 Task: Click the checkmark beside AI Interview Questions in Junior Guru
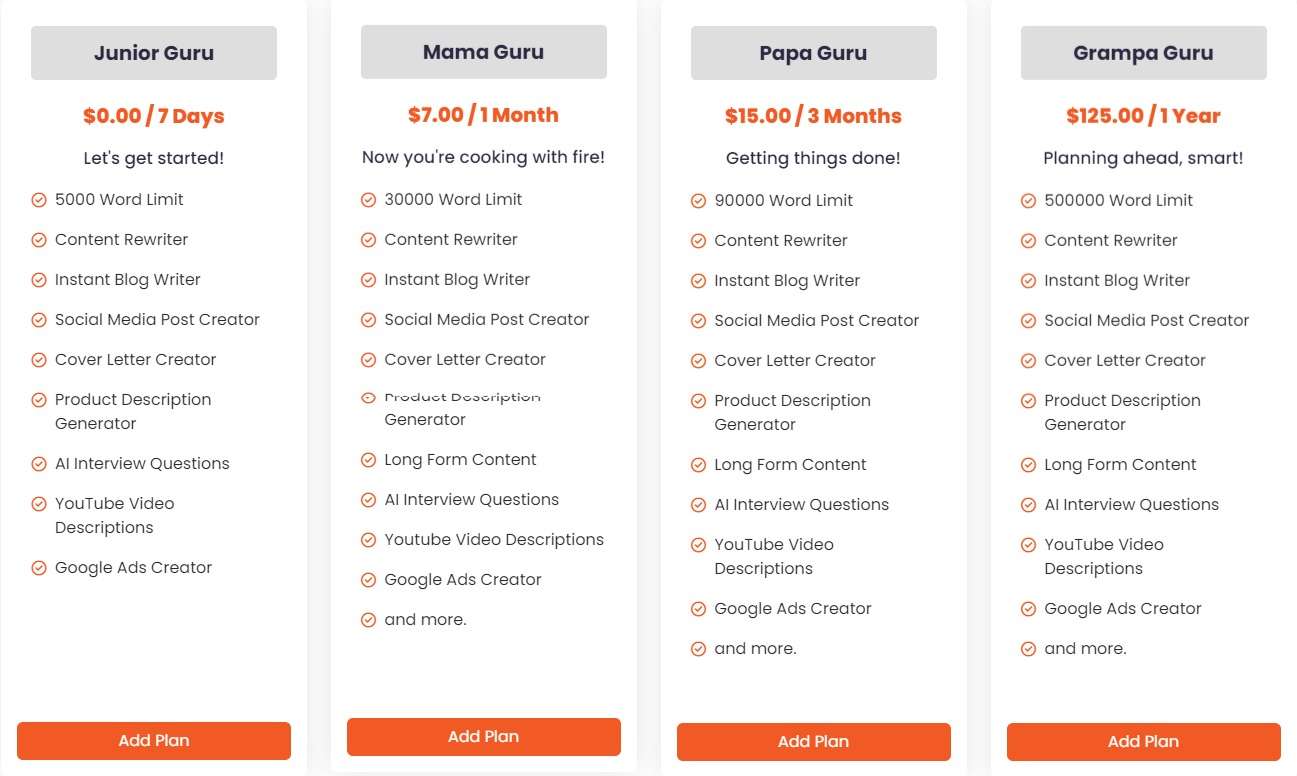[37, 463]
